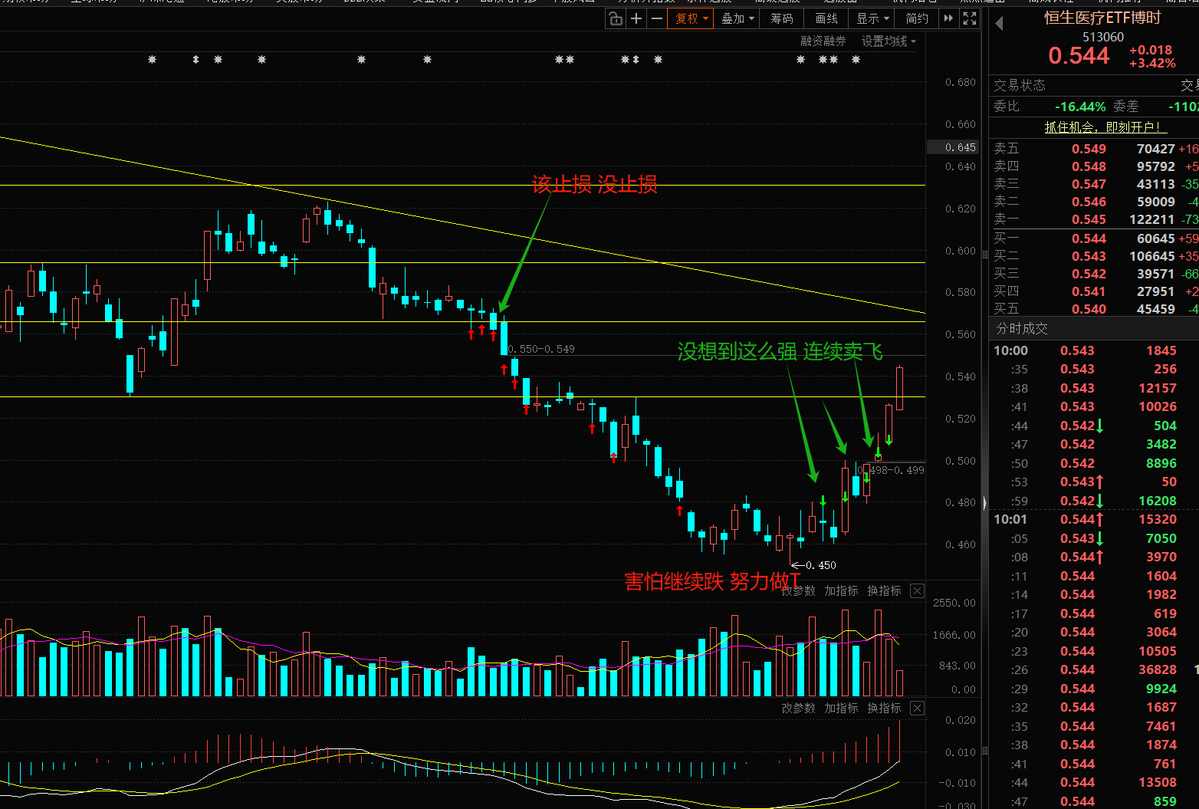1199x809 pixels.
Task: Click 换指标 in the MACD panel
Action: pyautogui.click(x=884, y=708)
